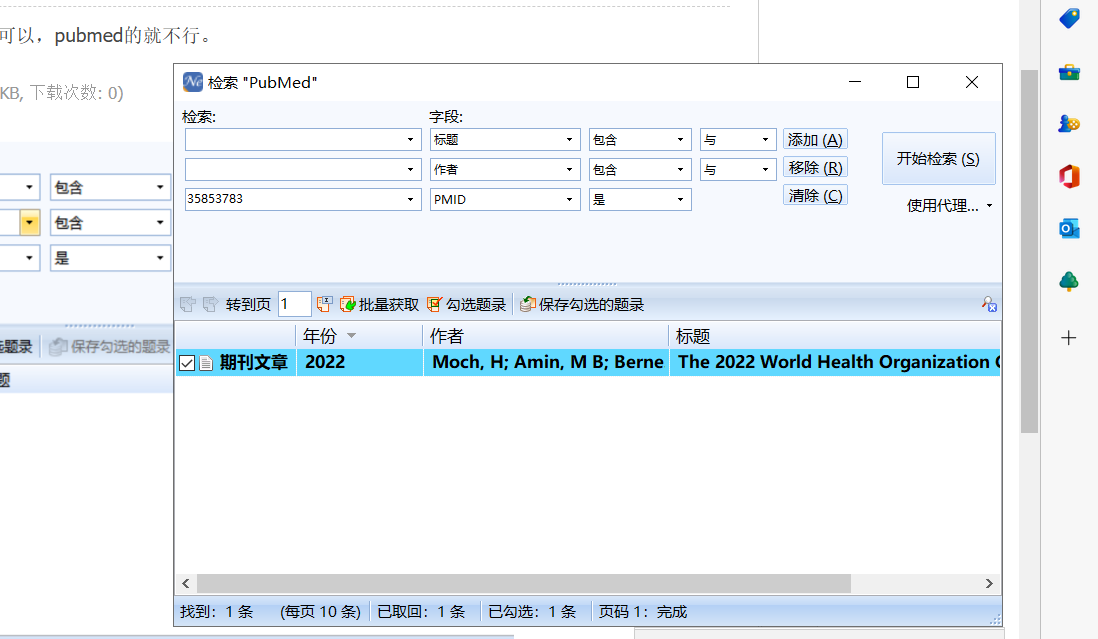The height and width of the screenshot is (639, 1098).
Task: Go to the previous results page arrow
Action: (x=188, y=304)
